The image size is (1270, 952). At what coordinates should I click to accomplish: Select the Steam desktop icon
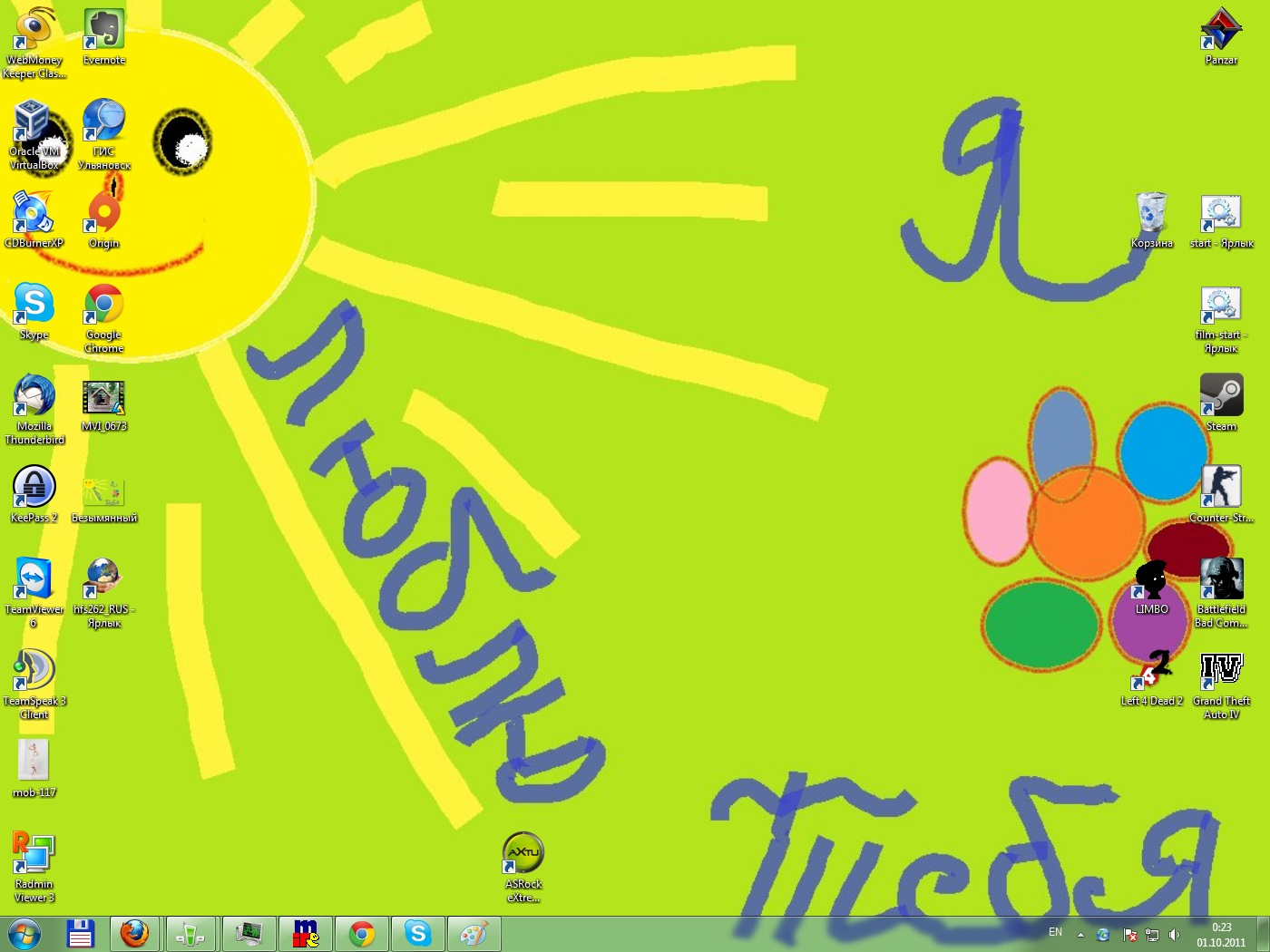[x=1221, y=403]
